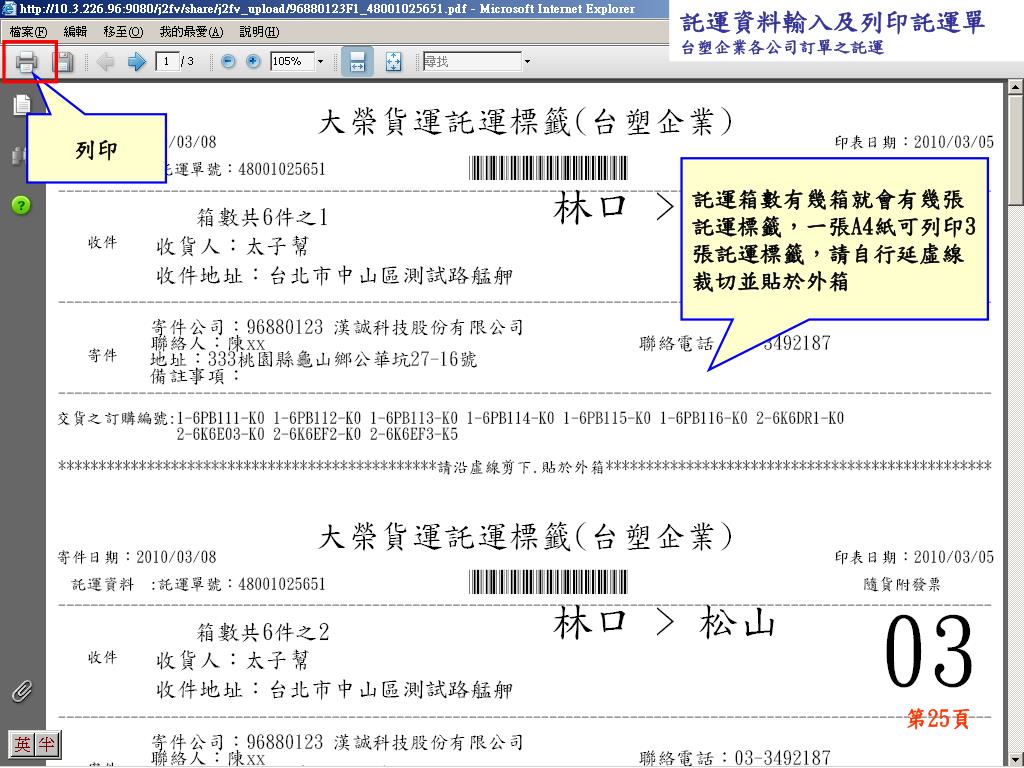Screen dimensions: 1024x768
Task: Select the text 託運單號：48001025651 in second label
Action: [242, 584]
